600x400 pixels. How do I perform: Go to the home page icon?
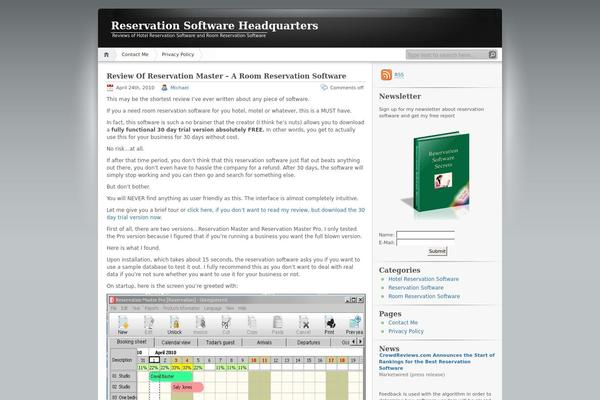pos(106,55)
